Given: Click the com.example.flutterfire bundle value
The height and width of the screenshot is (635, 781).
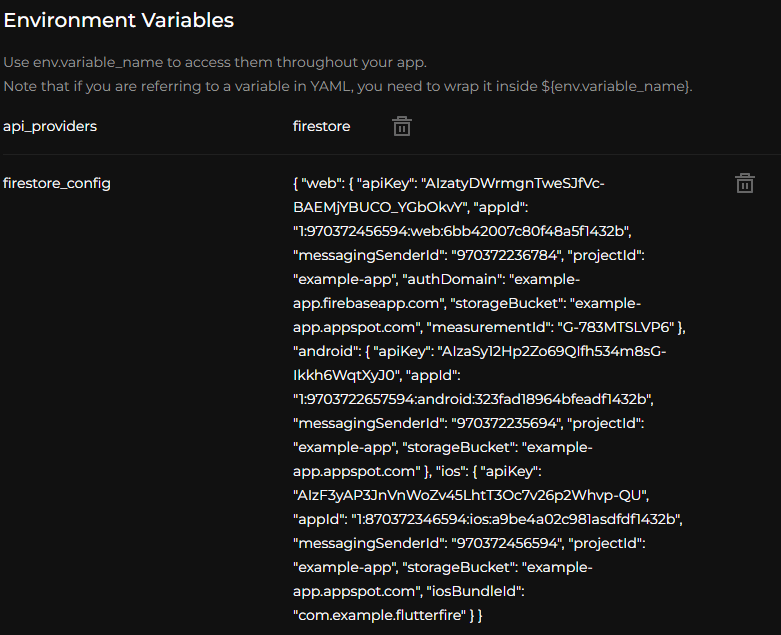Looking at the screenshot, I should click(378, 616).
